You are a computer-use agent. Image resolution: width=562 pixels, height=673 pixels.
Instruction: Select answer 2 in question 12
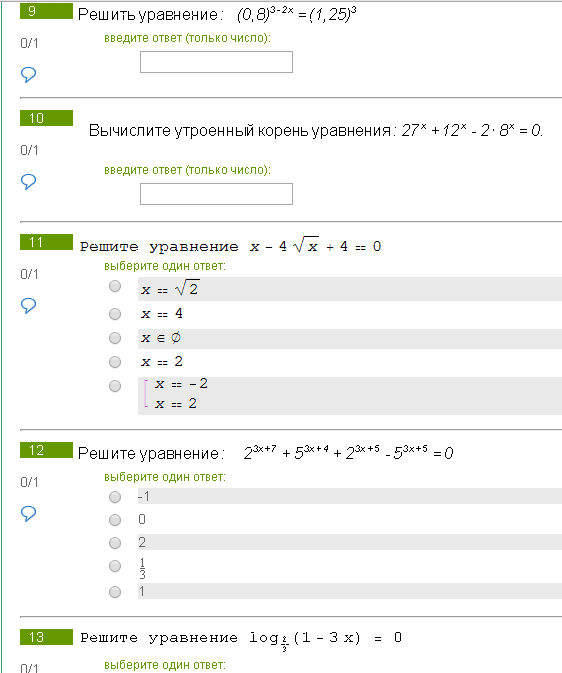click(115, 543)
